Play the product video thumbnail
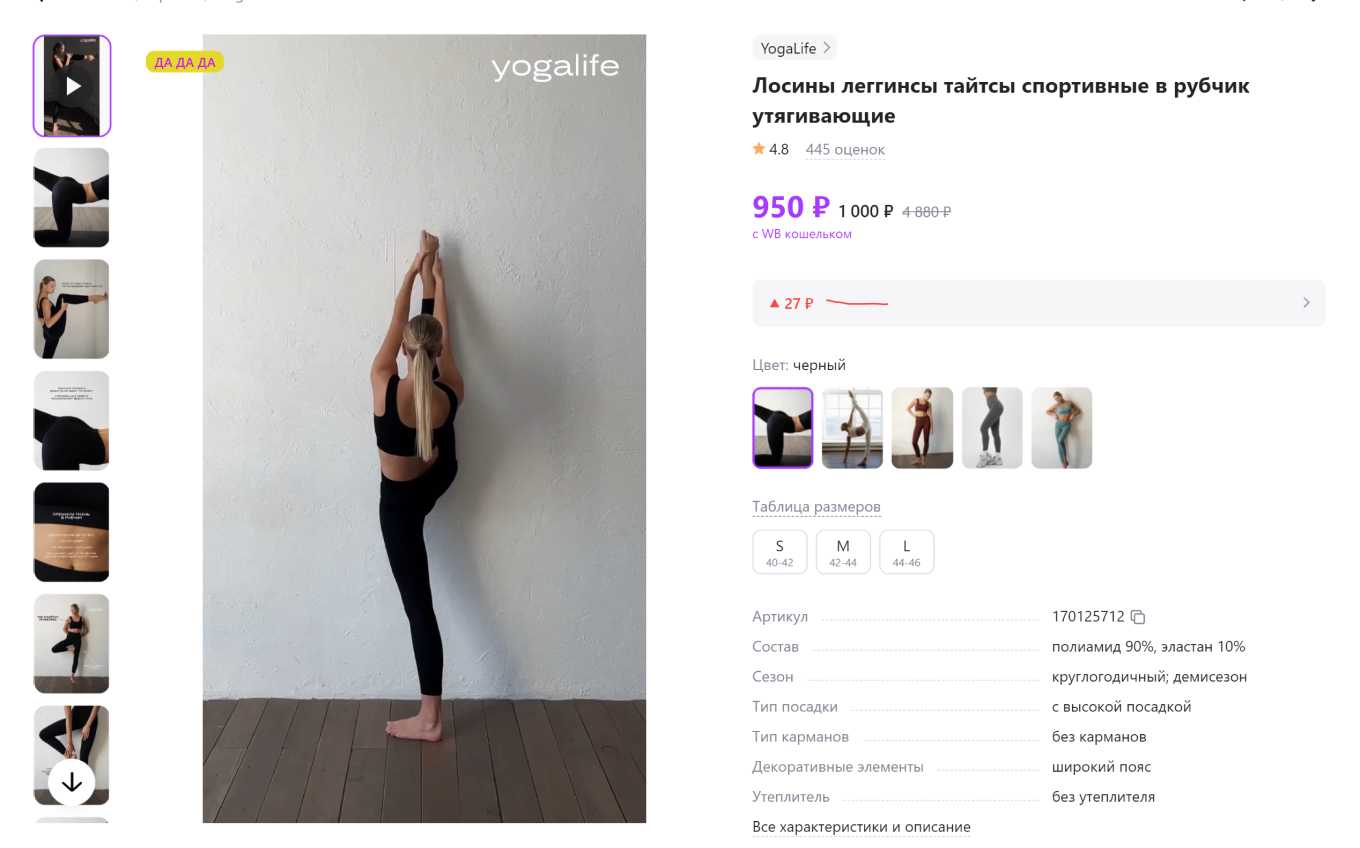The width and height of the screenshot is (1360, 848). pyautogui.click(x=72, y=86)
